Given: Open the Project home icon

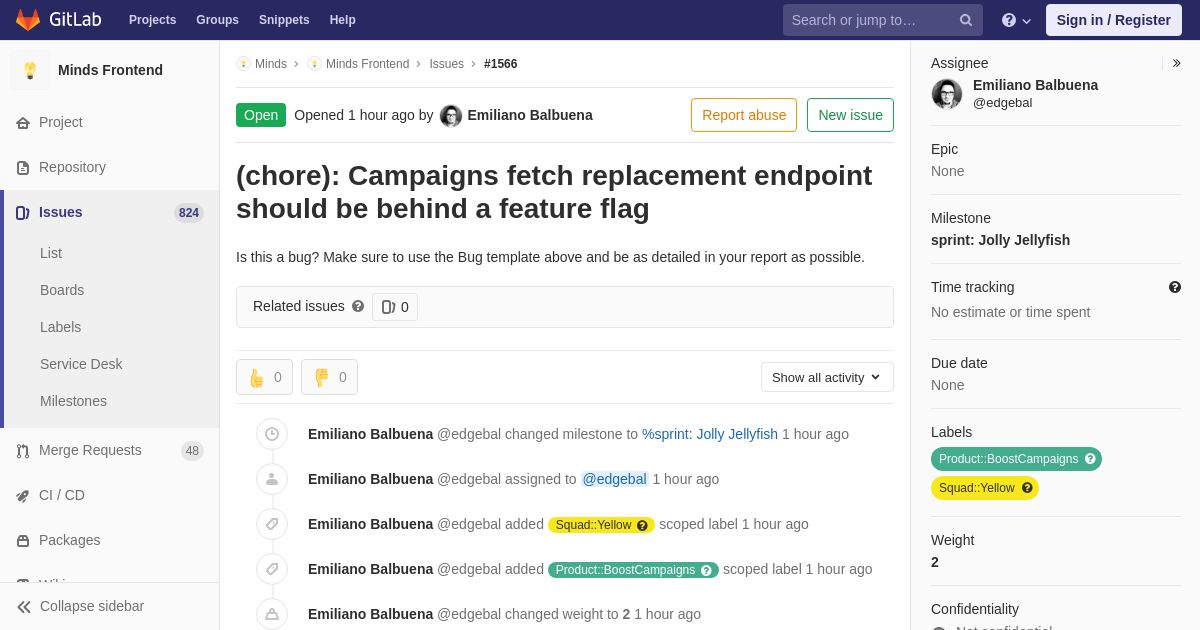Looking at the screenshot, I should click(x=23, y=123).
